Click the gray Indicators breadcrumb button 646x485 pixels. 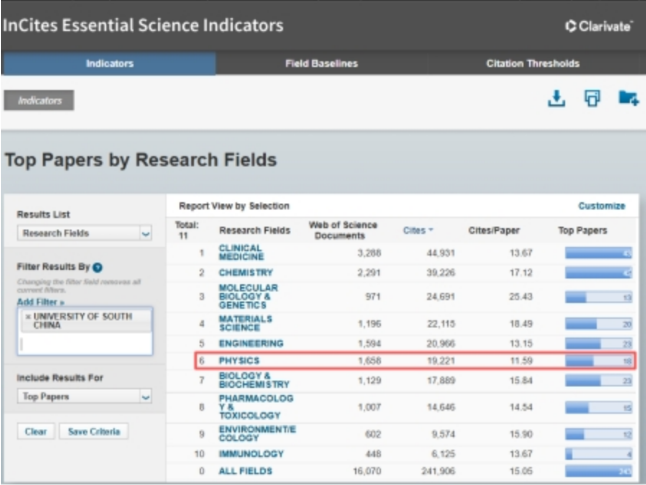click(39, 101)
